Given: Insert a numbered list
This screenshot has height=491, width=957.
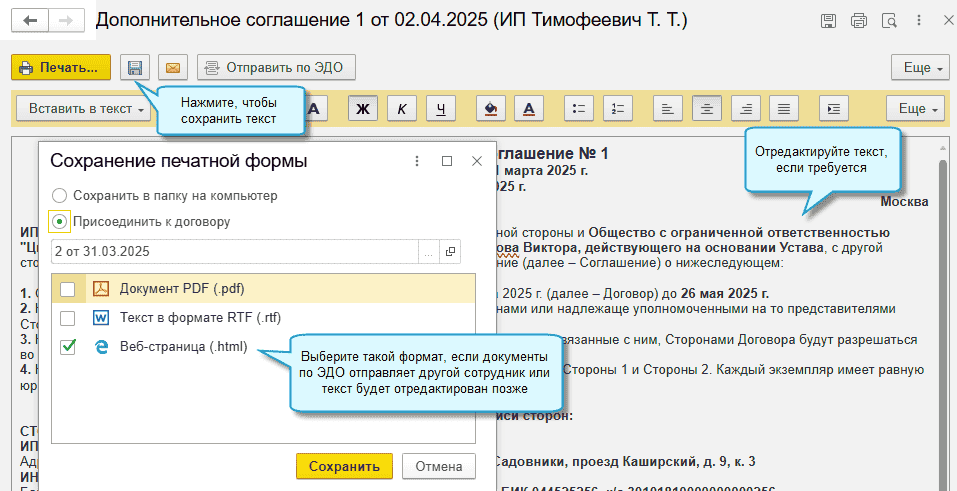Looking at the screenshot, I should (x=618, y=108).
